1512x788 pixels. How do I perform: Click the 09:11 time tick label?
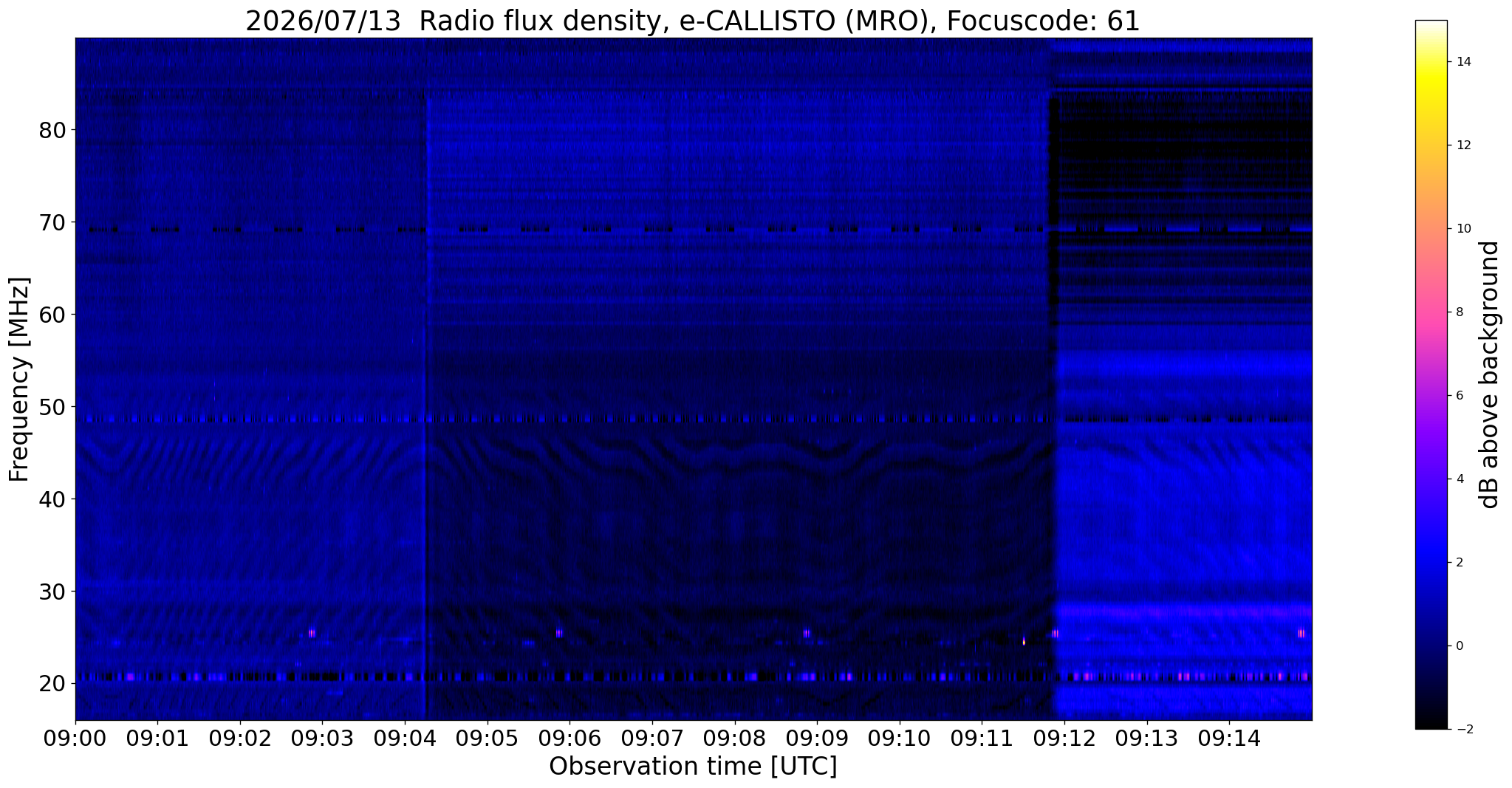tap(982, 738)
